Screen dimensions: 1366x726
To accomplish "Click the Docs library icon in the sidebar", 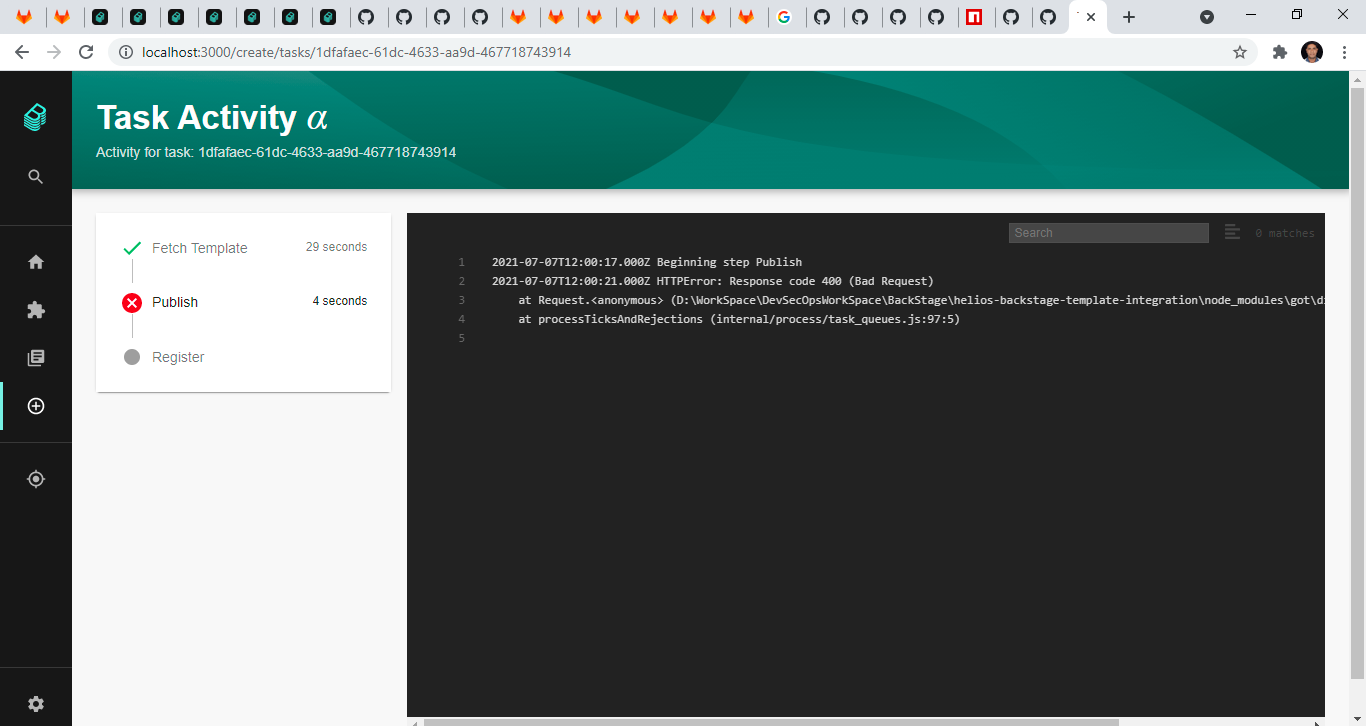I will click(35, 357).
